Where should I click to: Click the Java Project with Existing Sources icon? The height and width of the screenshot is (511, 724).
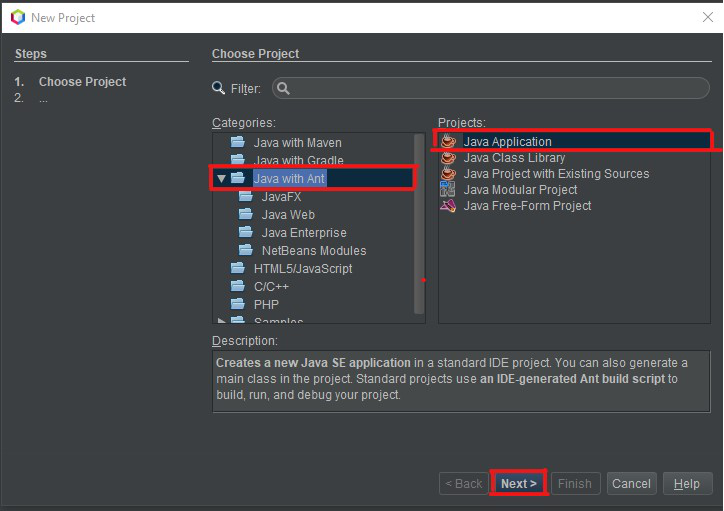[448, 174]
